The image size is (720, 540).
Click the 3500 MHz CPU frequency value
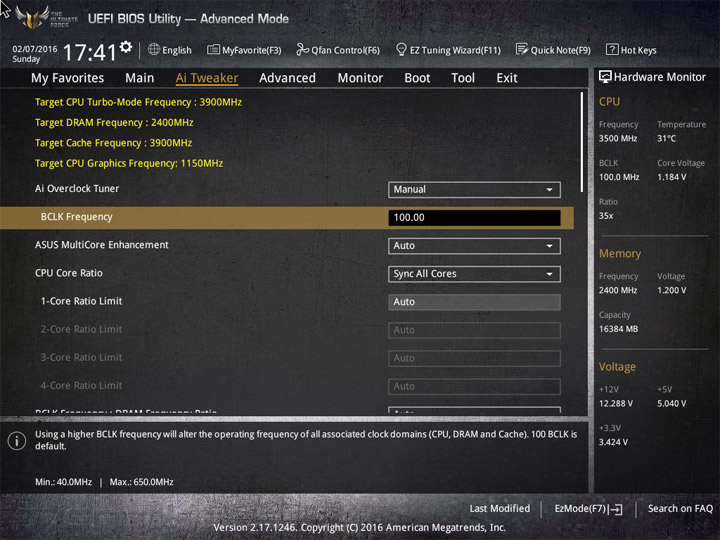[618, 138]
